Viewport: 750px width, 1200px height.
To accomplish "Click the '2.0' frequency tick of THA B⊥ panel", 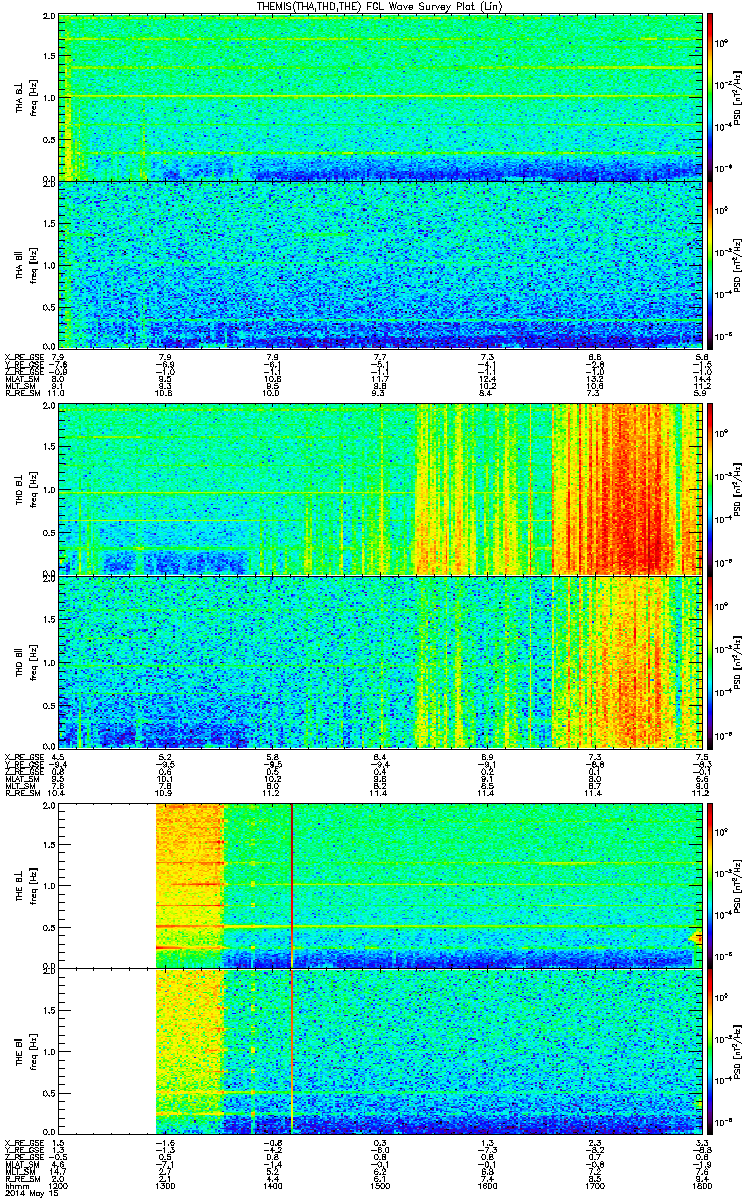I will click(48, 18).
